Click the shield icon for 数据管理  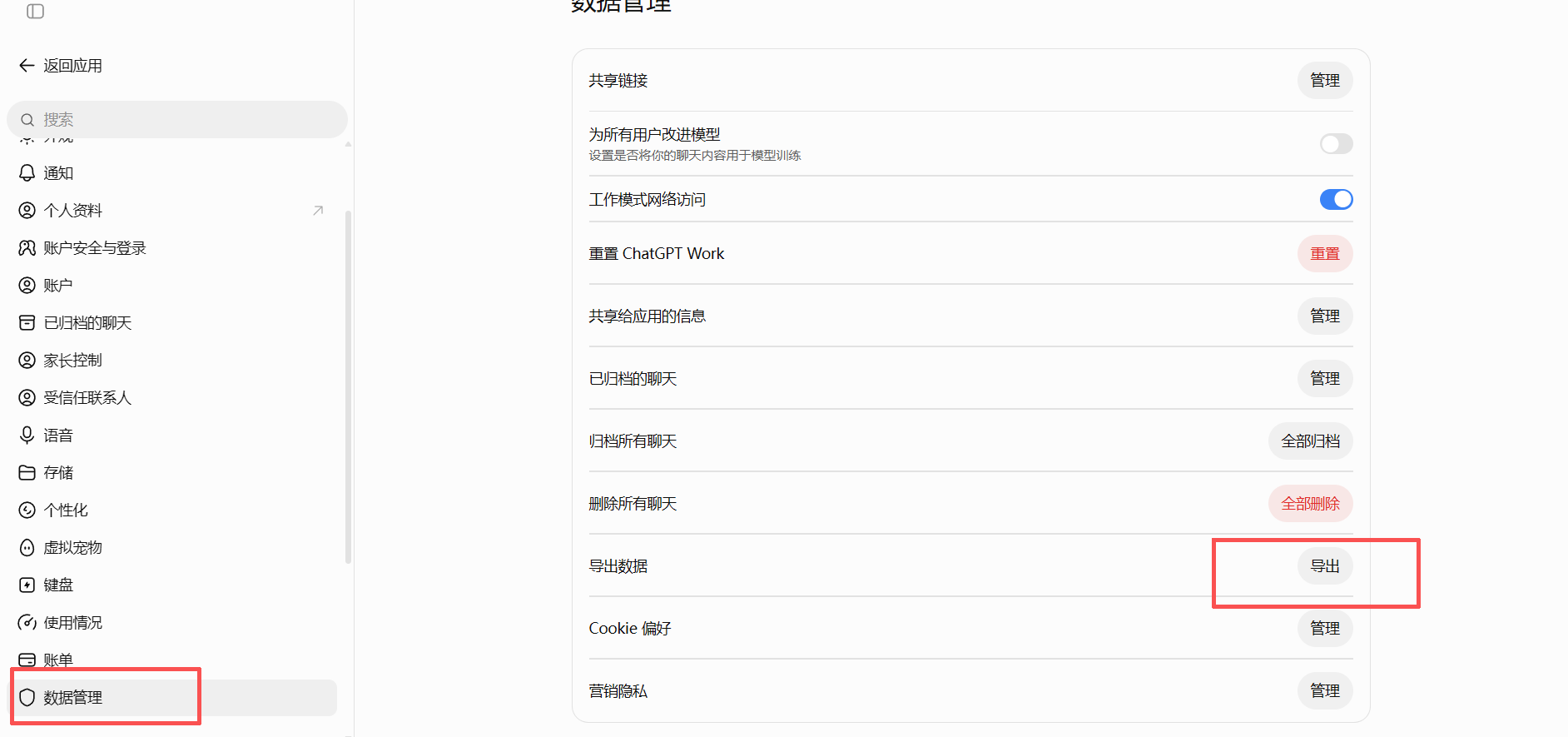pyautogui.click(x=27, y=698)
